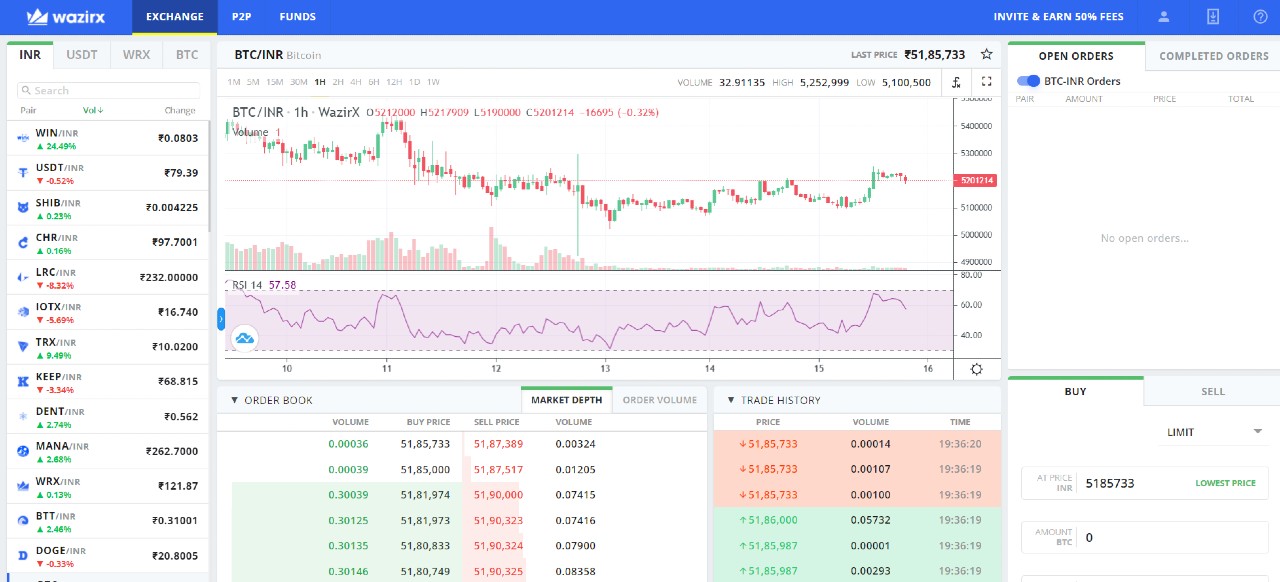1280x582 pixels.
Task: Click the LRC coin icon
Action: coord(23,277)
